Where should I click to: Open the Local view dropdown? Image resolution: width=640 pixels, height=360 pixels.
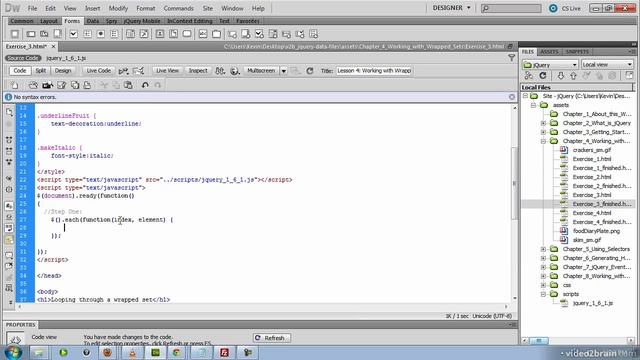click(607, 65)
